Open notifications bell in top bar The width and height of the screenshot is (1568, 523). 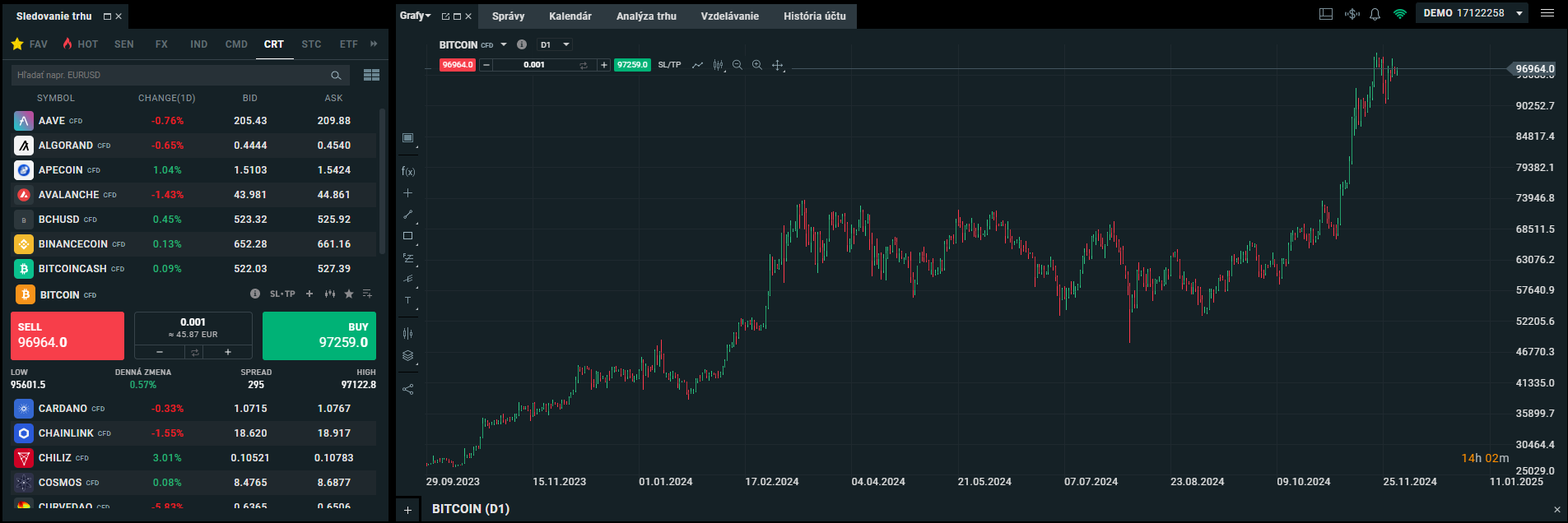[x=1375, y=14]
